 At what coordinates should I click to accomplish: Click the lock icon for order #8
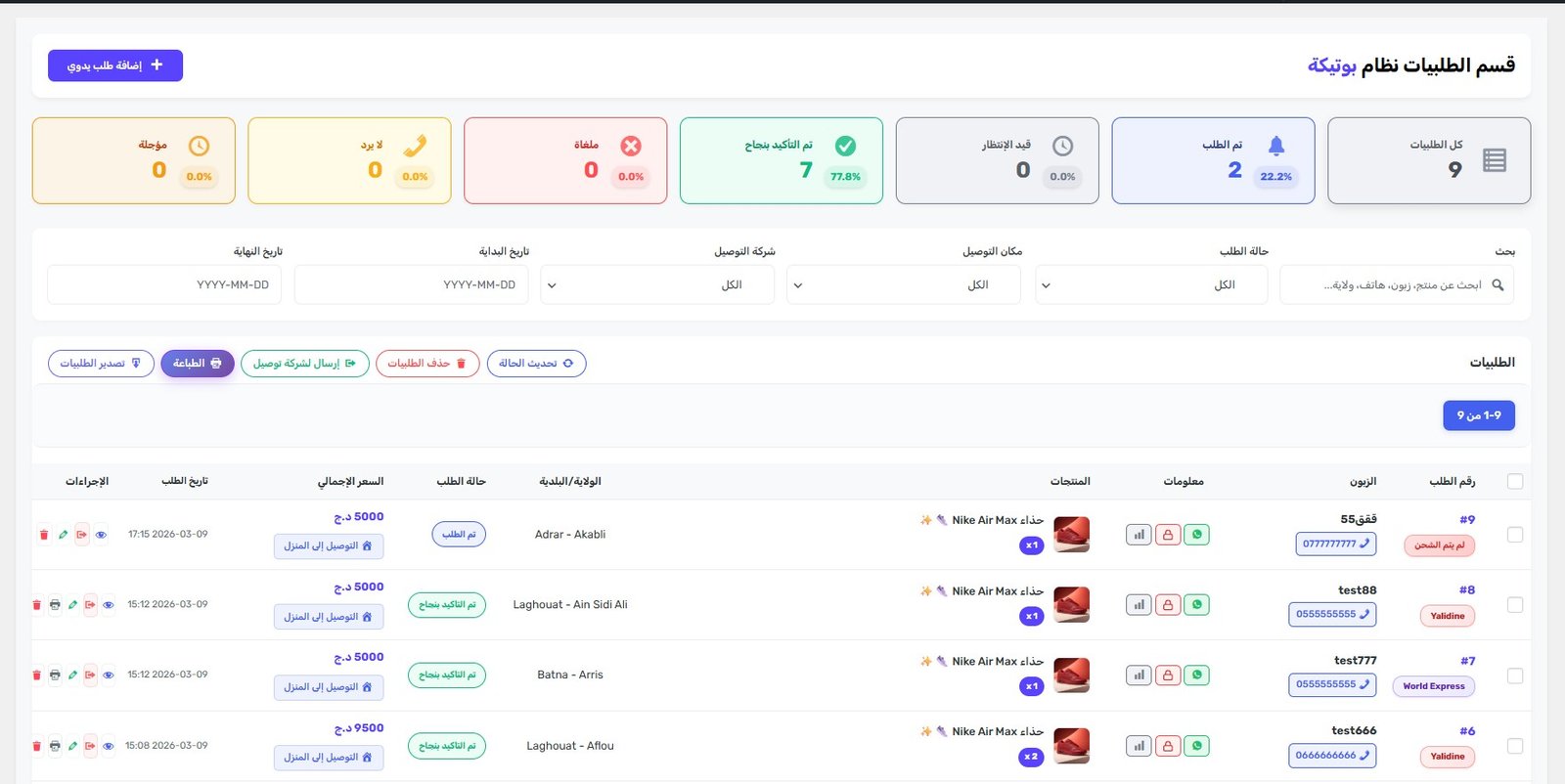point(1167,605)
